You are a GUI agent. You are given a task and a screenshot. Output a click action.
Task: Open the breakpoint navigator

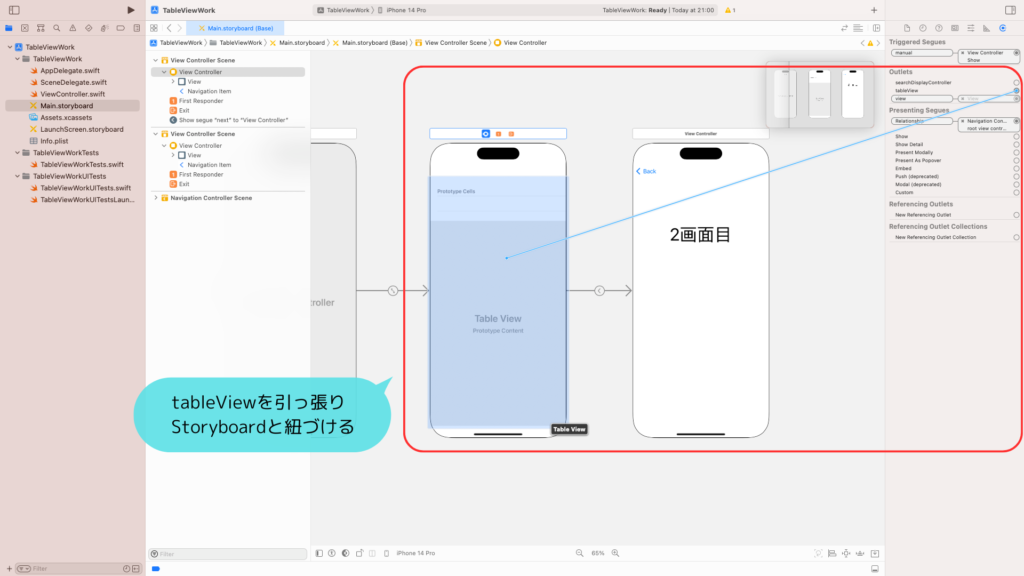coord(121,28)
